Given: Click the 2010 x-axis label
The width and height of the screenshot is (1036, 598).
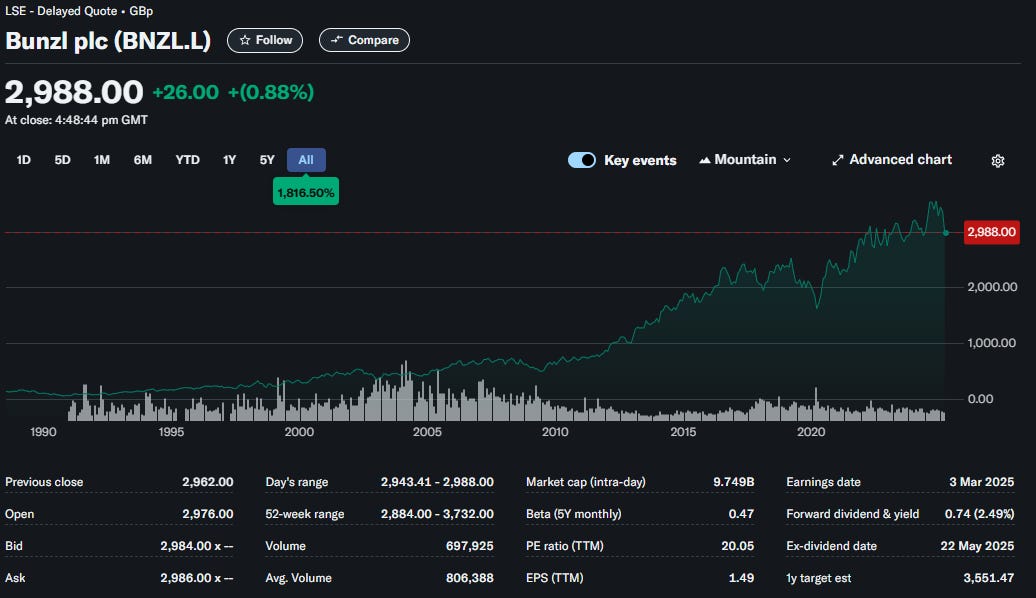Looking at the screenshot, I should pyautogui.click(x=555, y=431).
